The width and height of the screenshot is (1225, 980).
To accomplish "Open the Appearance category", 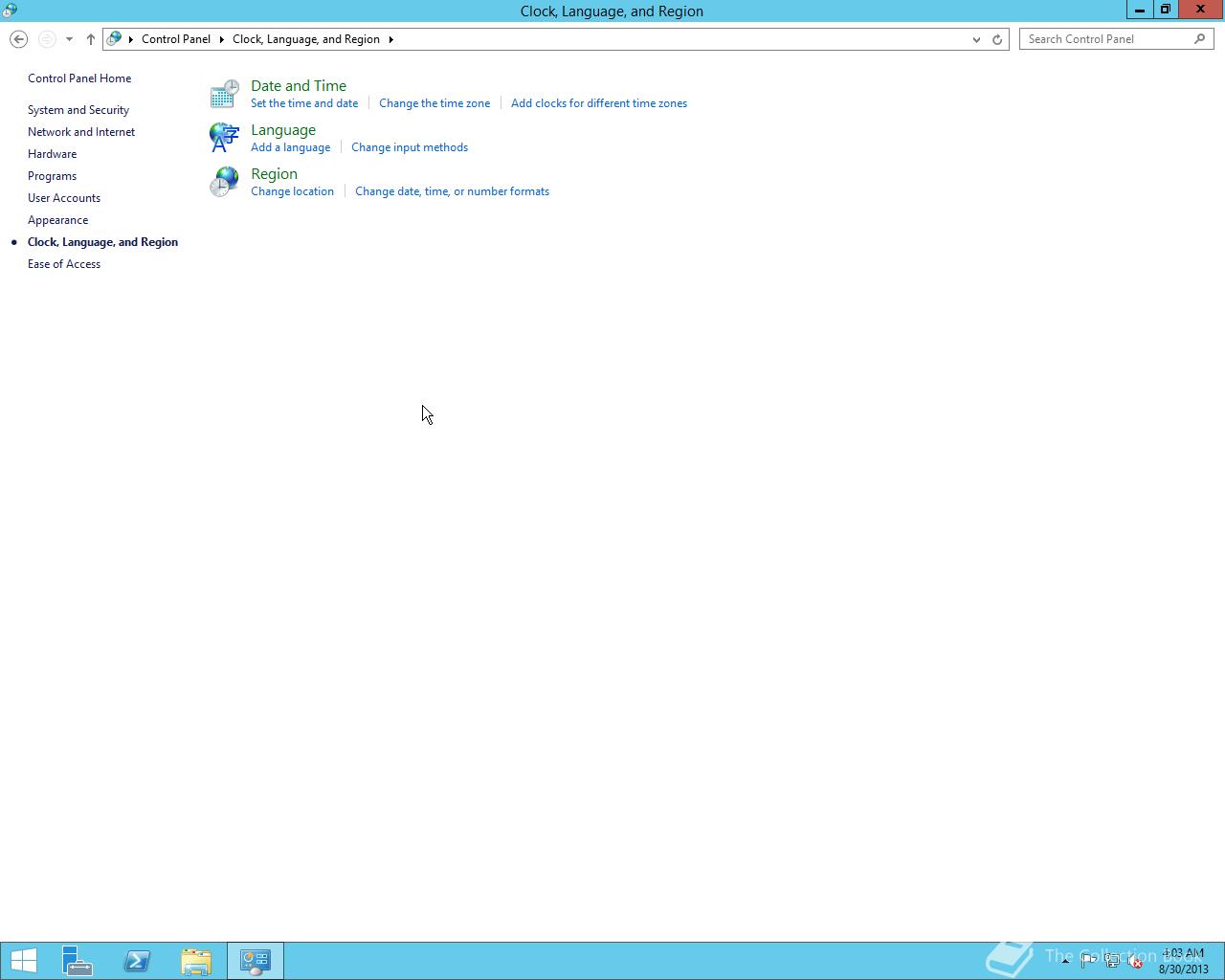I will pyautogui.click(x=57, y=220).
